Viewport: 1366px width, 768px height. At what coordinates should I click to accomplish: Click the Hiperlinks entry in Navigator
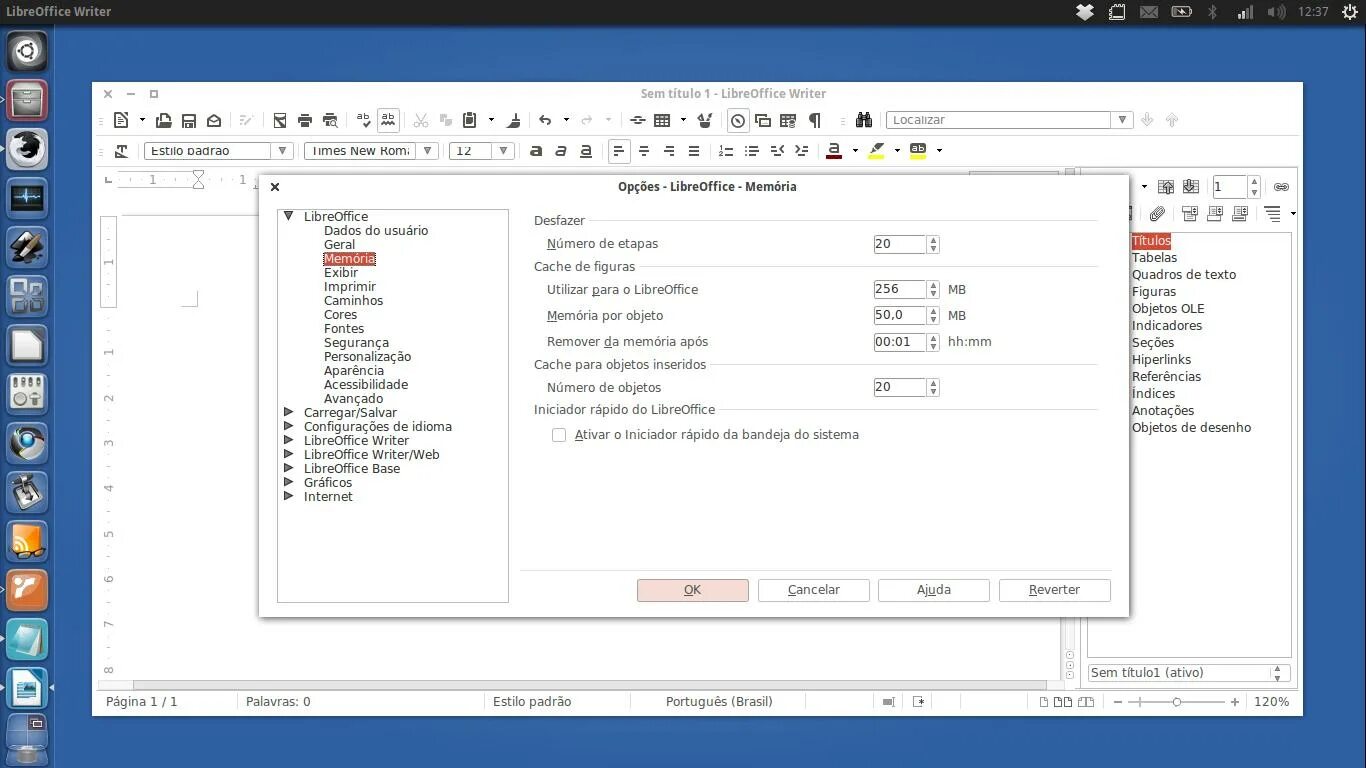pyautogui.click(x=1161, y=359)
